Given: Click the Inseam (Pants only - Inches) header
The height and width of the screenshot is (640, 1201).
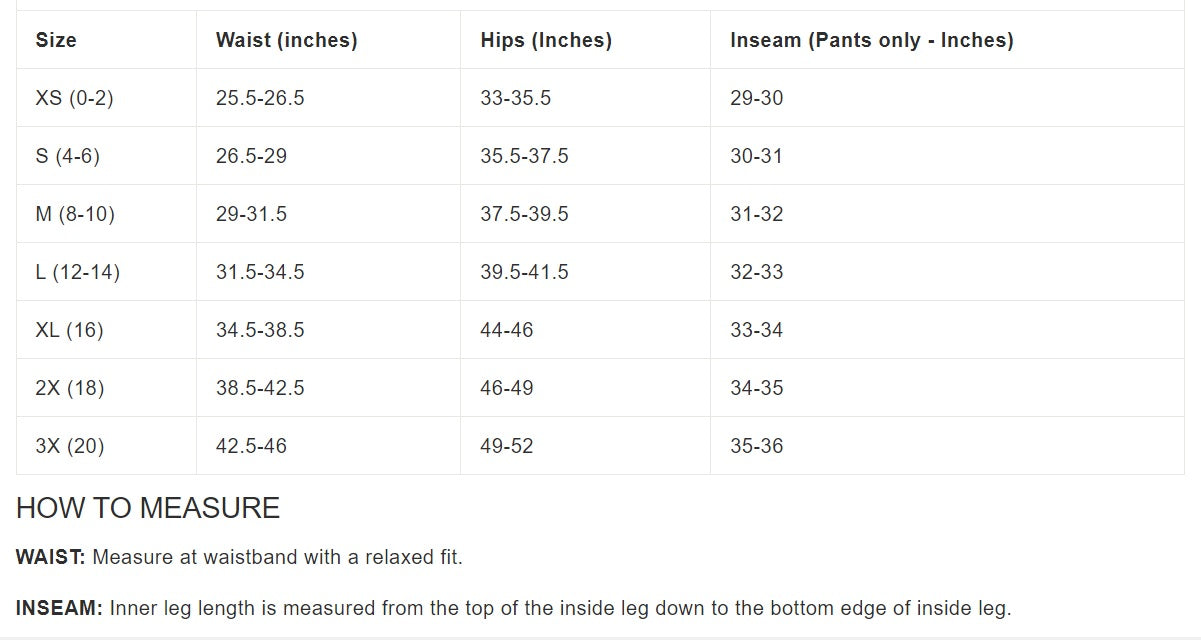Looking at the screenshot, I should pos(872,40).
